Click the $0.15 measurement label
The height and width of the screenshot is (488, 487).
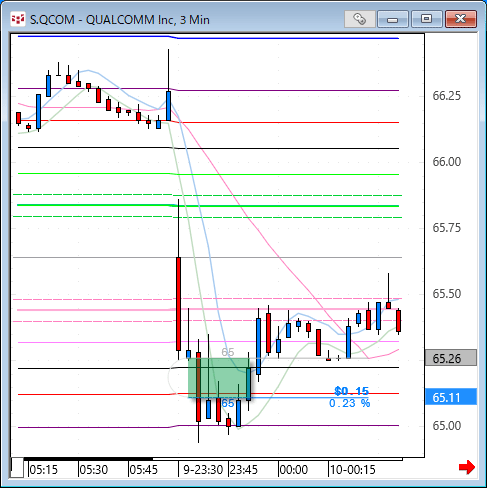[352, 391]
